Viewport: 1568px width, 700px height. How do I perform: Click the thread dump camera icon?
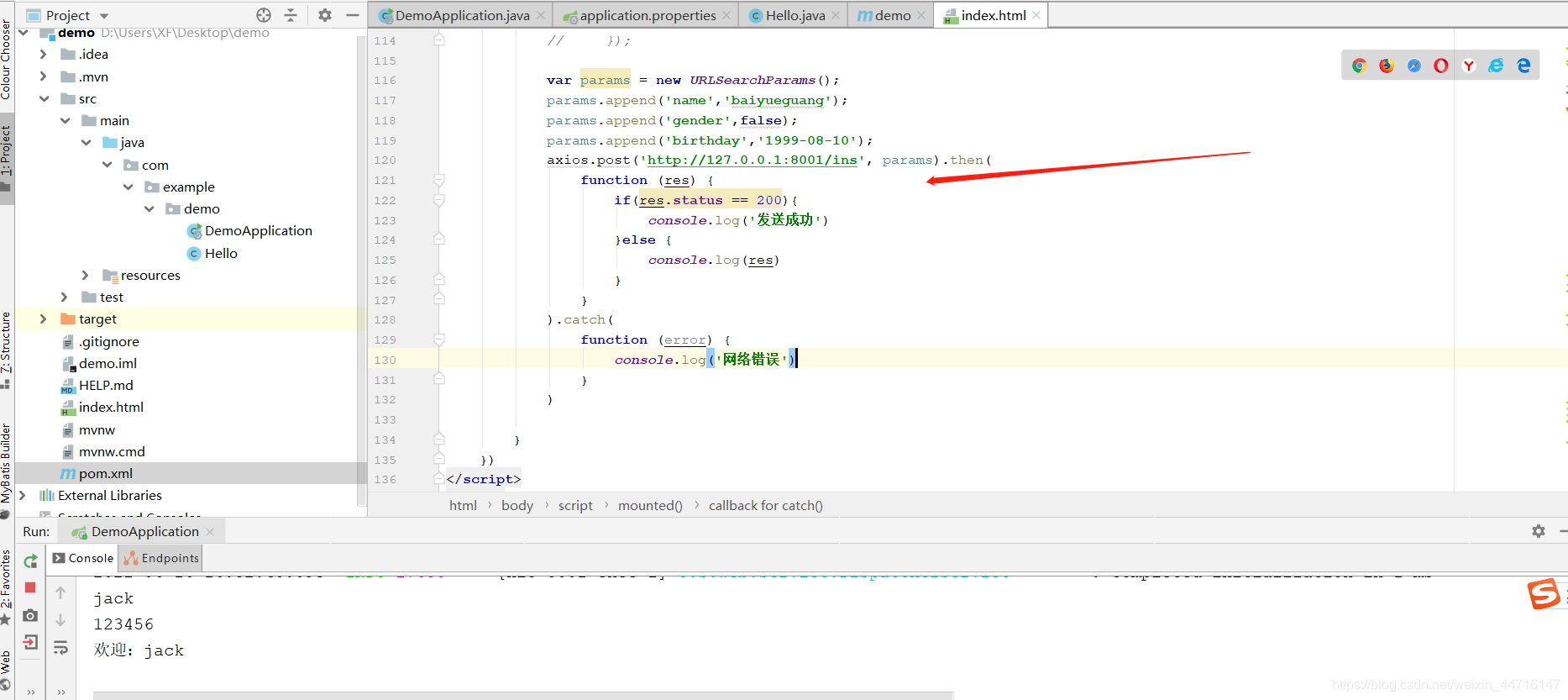(30, 615)
